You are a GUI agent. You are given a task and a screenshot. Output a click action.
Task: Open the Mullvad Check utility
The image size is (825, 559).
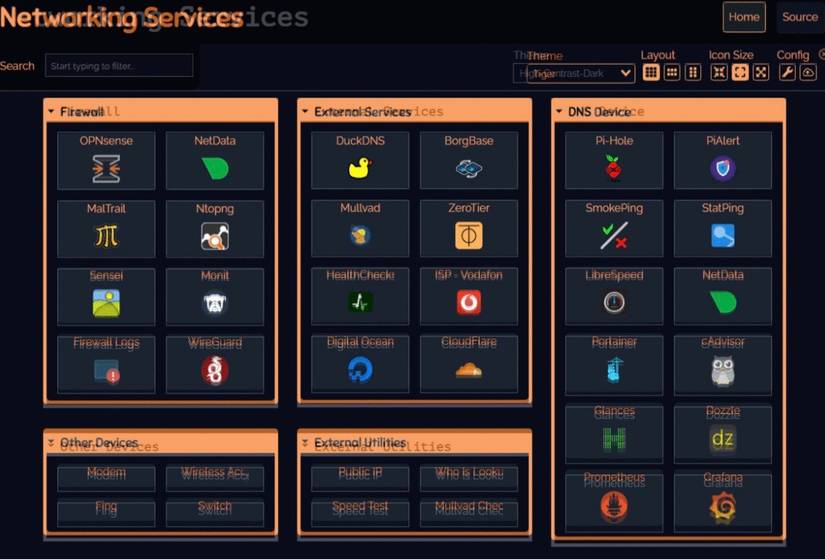(x=469, y=513)
